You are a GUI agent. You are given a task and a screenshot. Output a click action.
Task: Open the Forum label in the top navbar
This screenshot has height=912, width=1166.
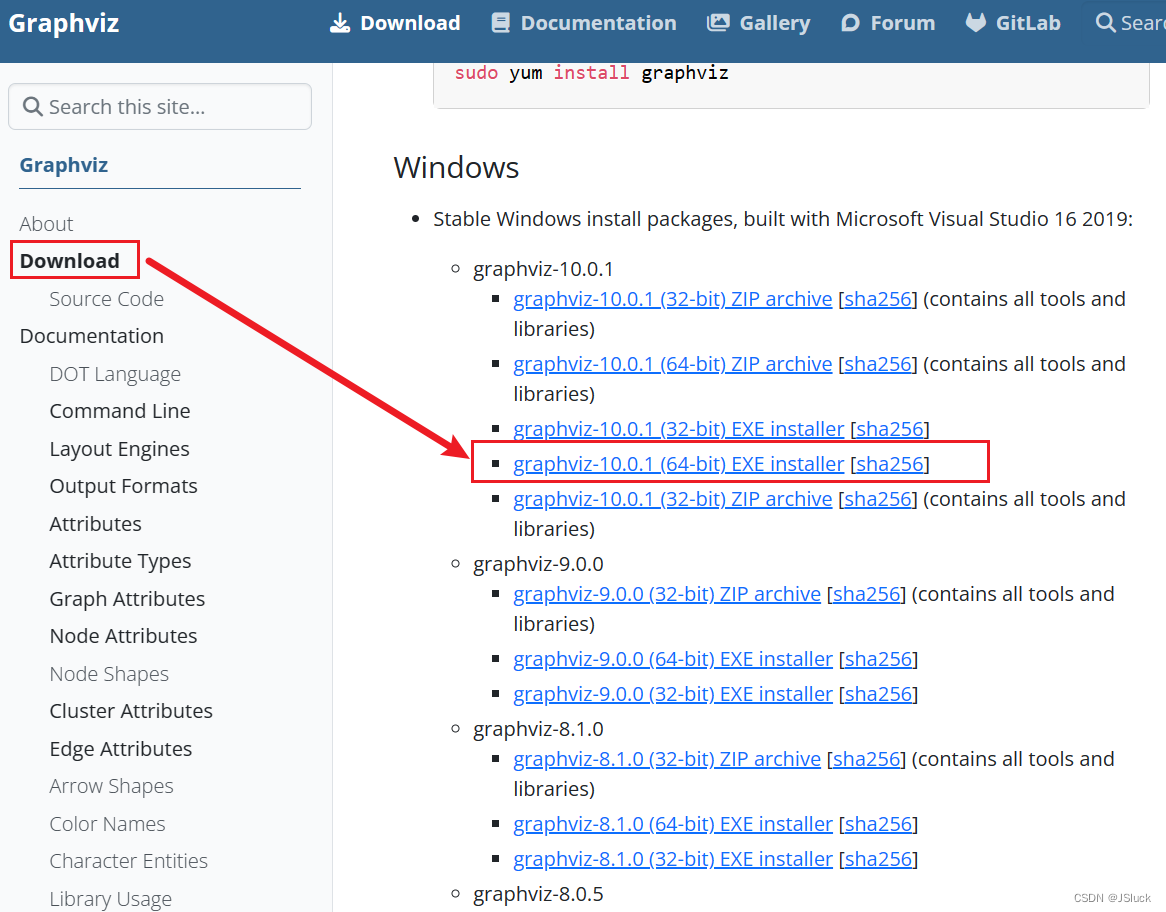tap(903, 23)
